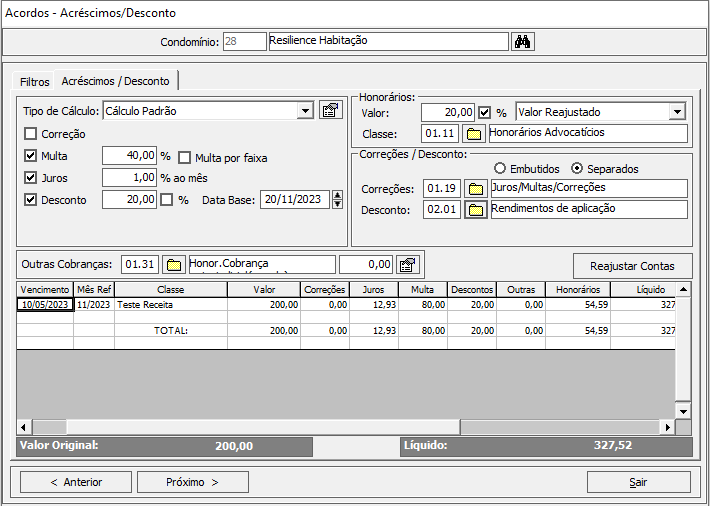Screen dimensions: 710x506
Task: Click Classe column header
Action: (171, 290)
